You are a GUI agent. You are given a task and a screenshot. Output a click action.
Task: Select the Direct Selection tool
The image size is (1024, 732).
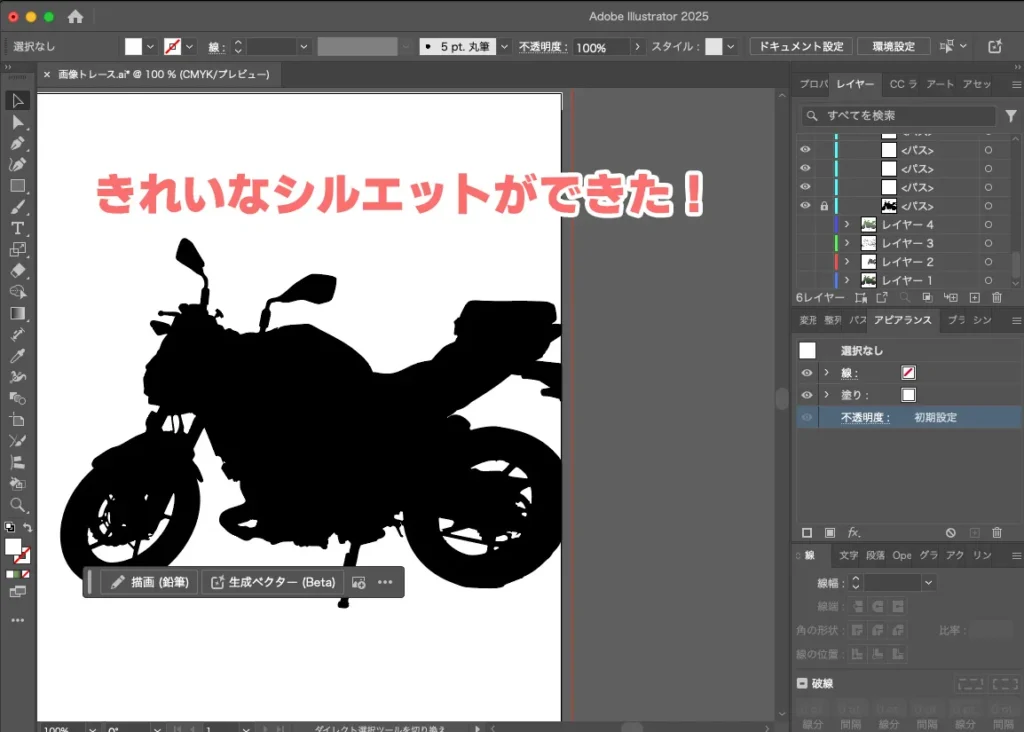point(17,122)
